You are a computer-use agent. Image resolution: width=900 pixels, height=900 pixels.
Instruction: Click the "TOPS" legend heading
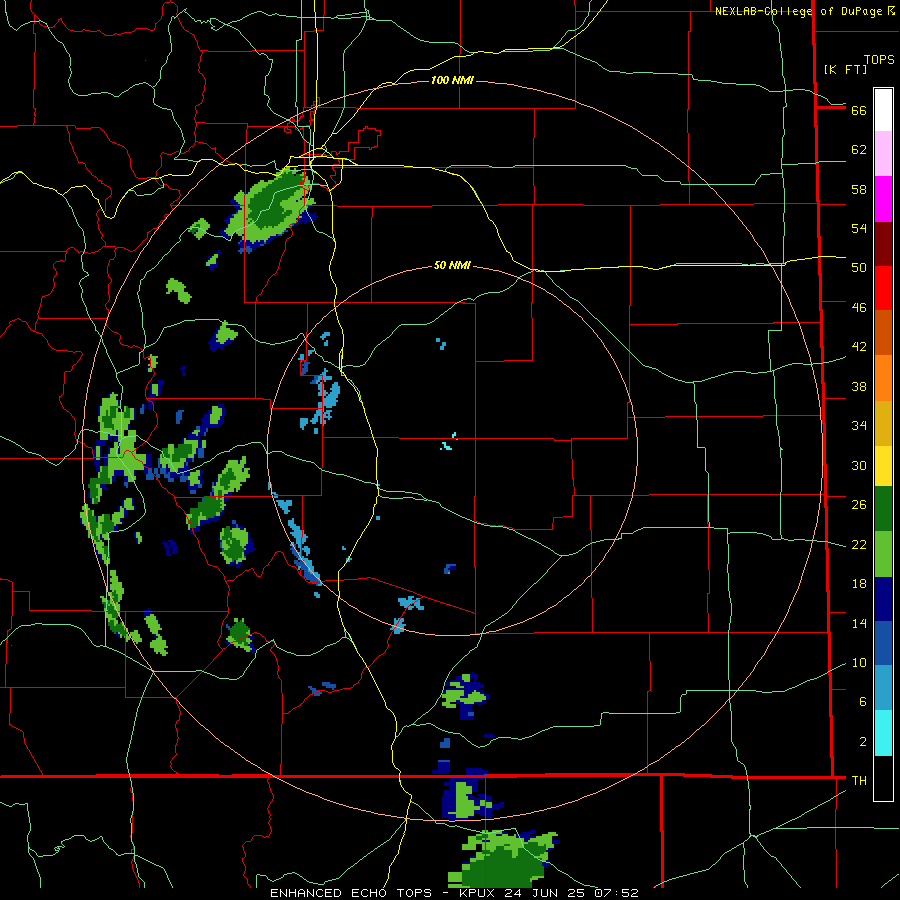pos(879,60)
